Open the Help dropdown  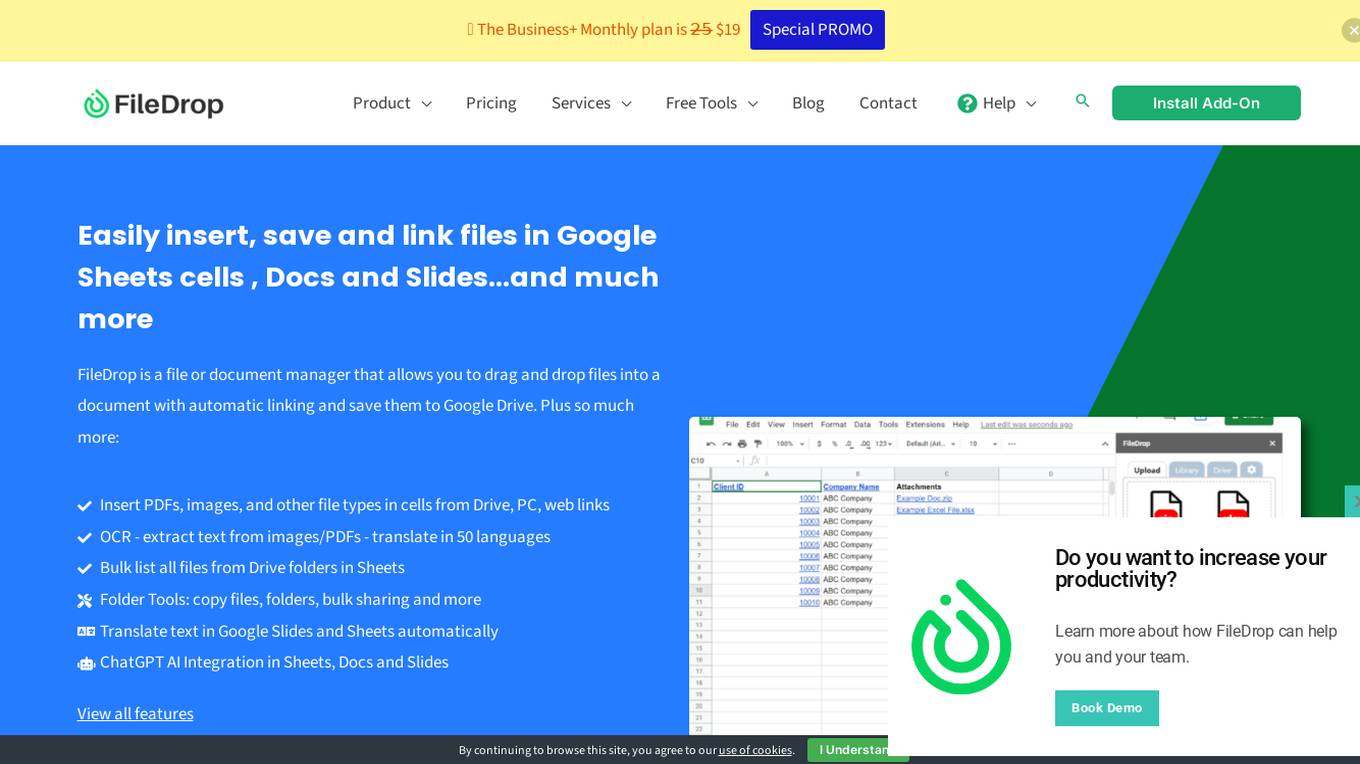[997, 103]
